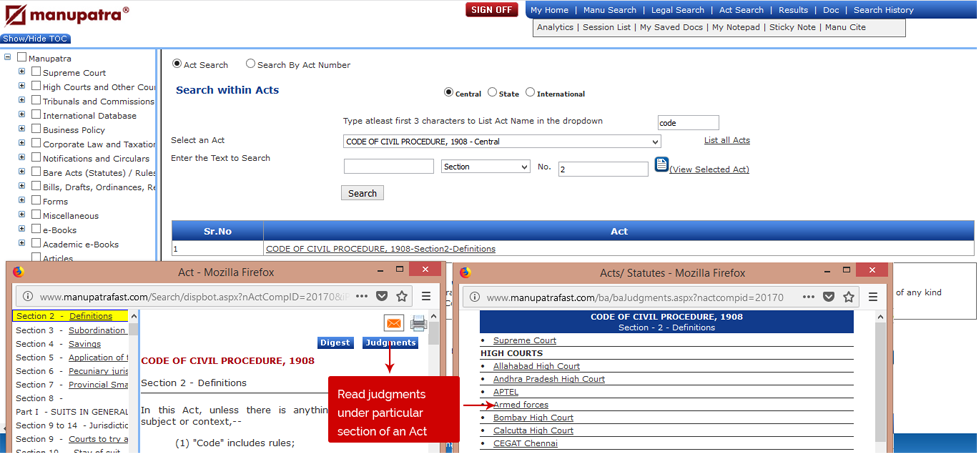Screen dimensions: 977x453
Task: Select Search By Act Number radio button
Action: tap(250, 64)
